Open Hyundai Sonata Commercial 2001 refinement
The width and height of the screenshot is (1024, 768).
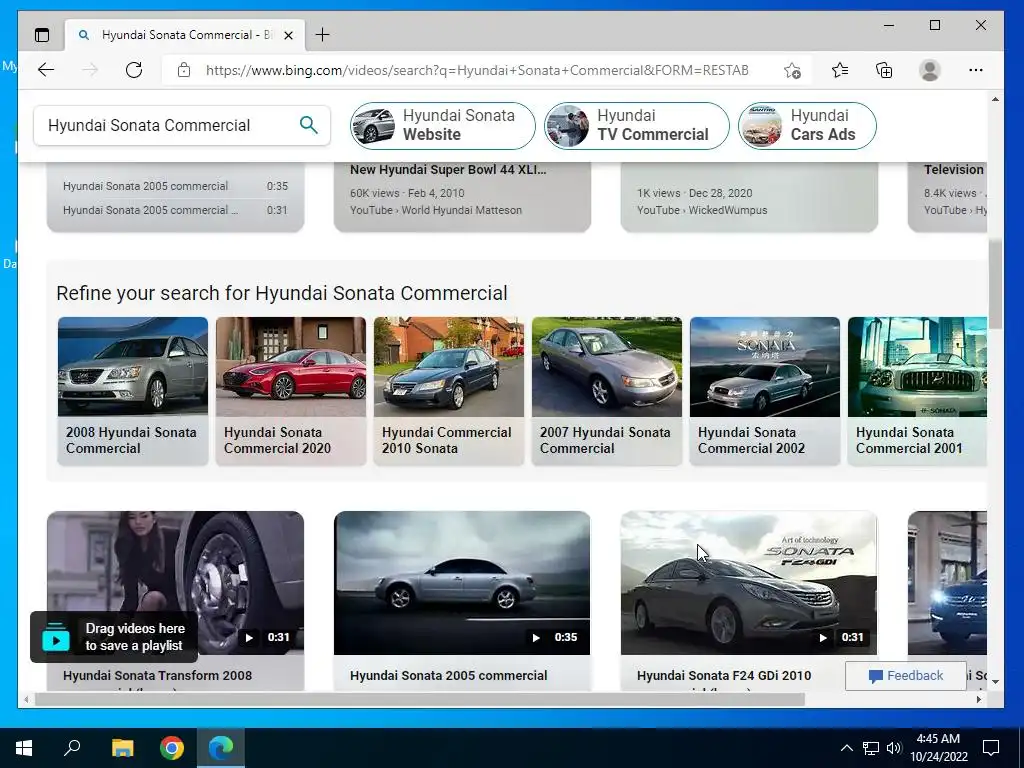[x=917, y=391]
